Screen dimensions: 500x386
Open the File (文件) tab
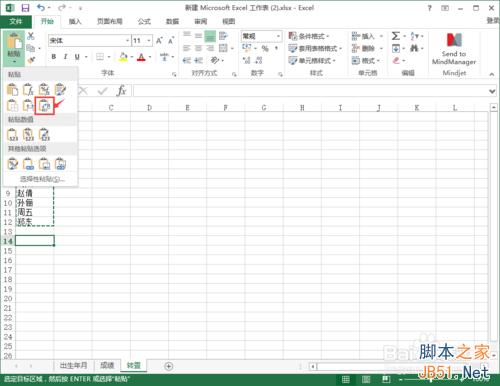pos(16,22)
